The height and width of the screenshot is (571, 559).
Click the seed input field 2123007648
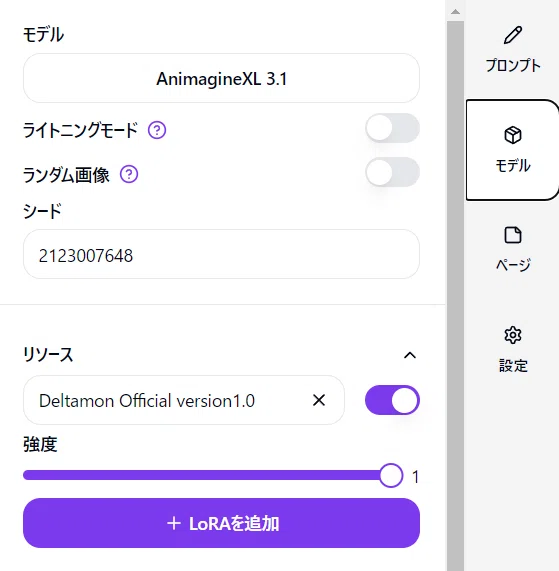221,254
